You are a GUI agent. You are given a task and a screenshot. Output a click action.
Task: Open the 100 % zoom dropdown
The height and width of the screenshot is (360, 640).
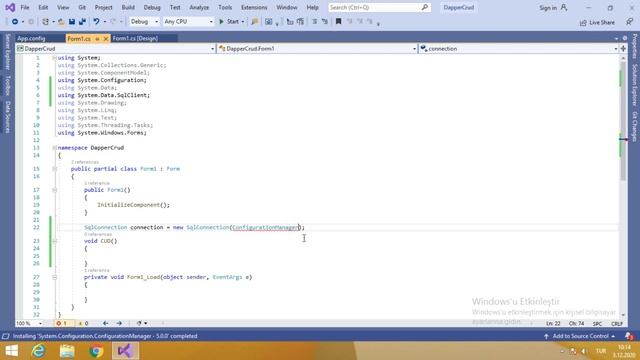tap(29, 323)
